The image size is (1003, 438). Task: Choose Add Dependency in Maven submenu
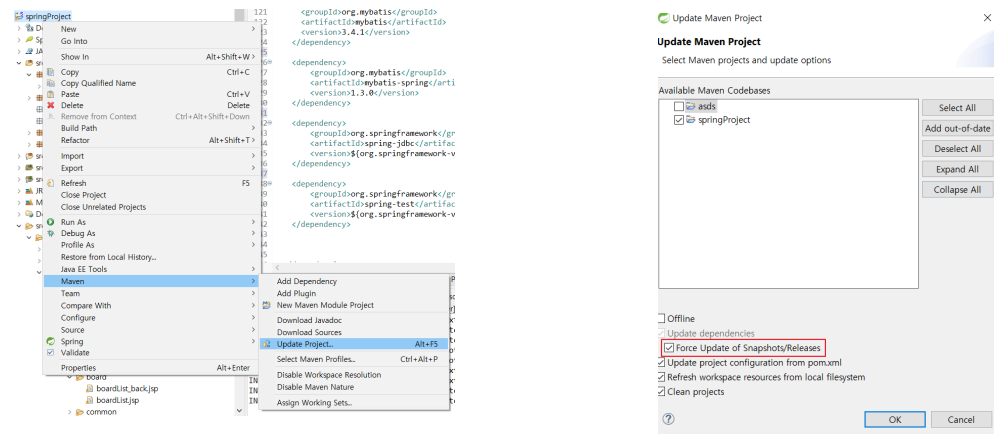coord(354,281)
